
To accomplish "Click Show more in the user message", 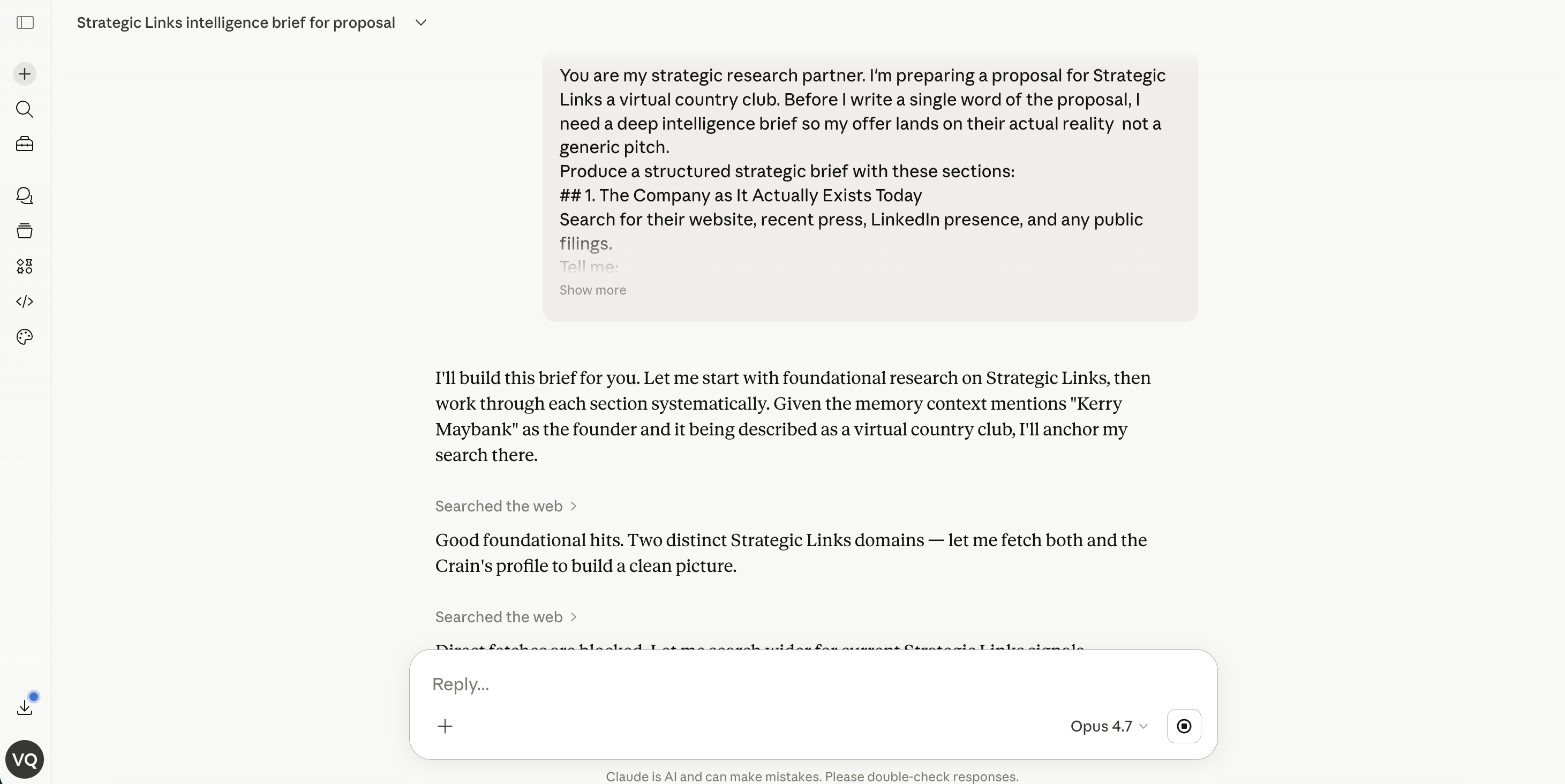I will pos(592,290).
